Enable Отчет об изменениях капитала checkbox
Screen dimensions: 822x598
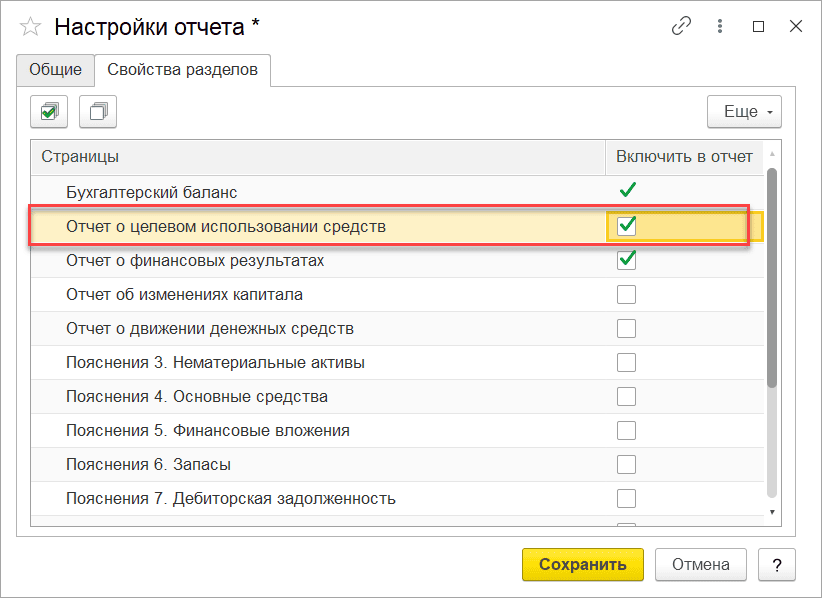[x=627, y=294]
